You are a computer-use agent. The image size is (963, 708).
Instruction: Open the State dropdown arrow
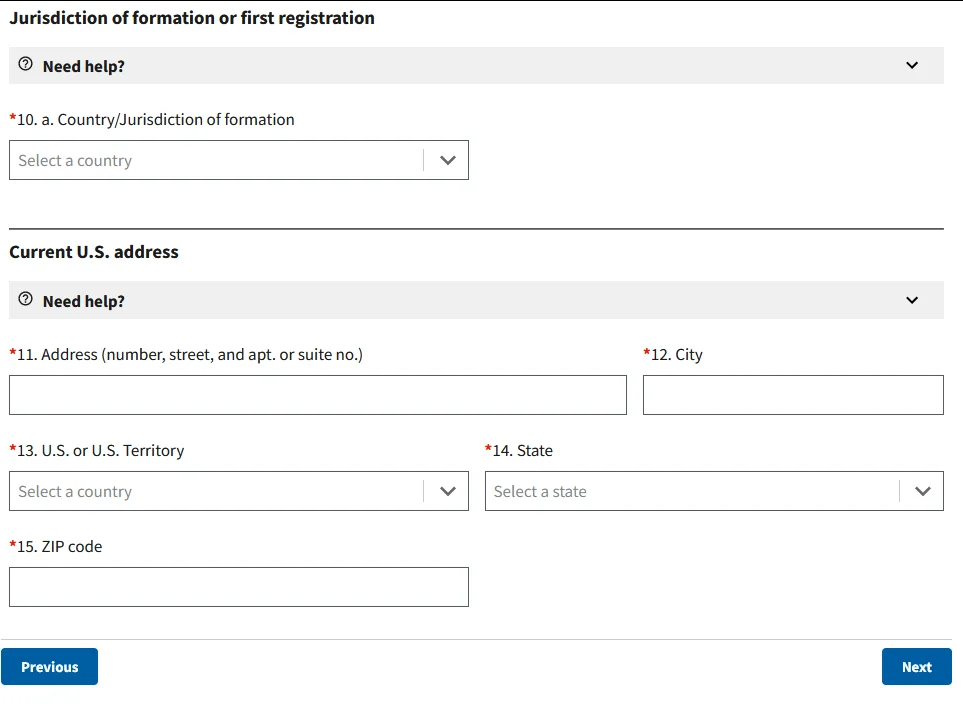[922, 491]
